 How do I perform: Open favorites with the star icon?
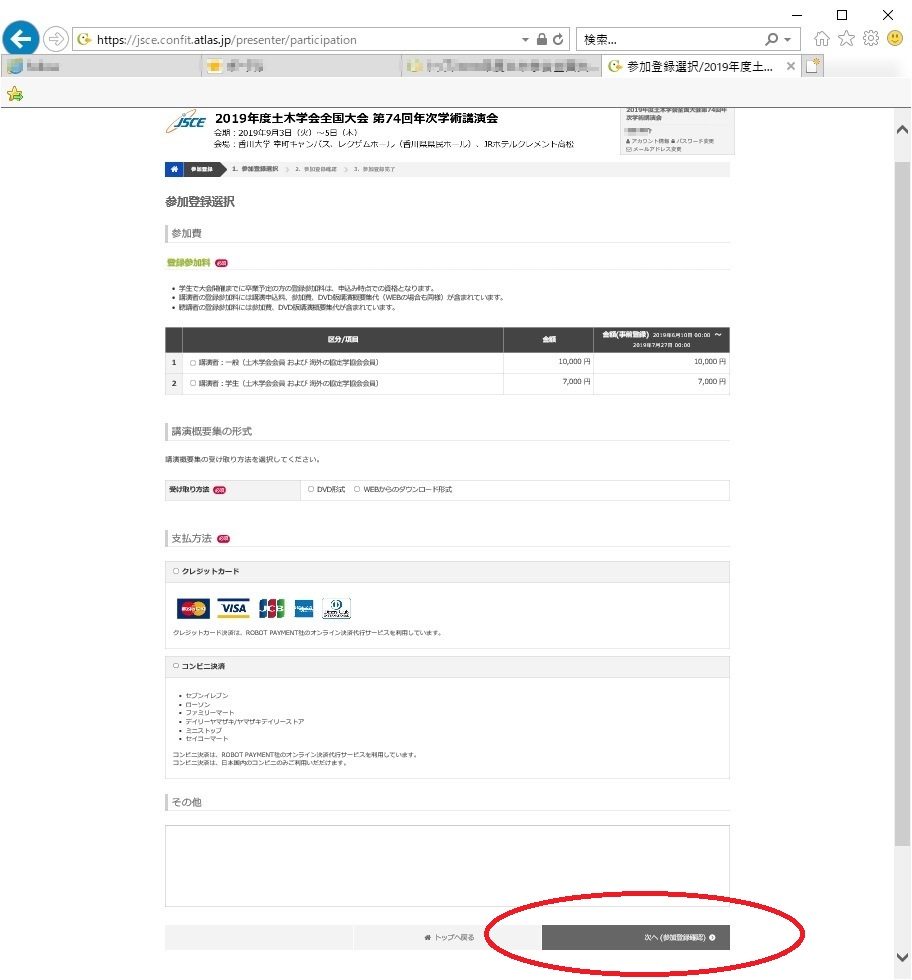pos(846,39)
